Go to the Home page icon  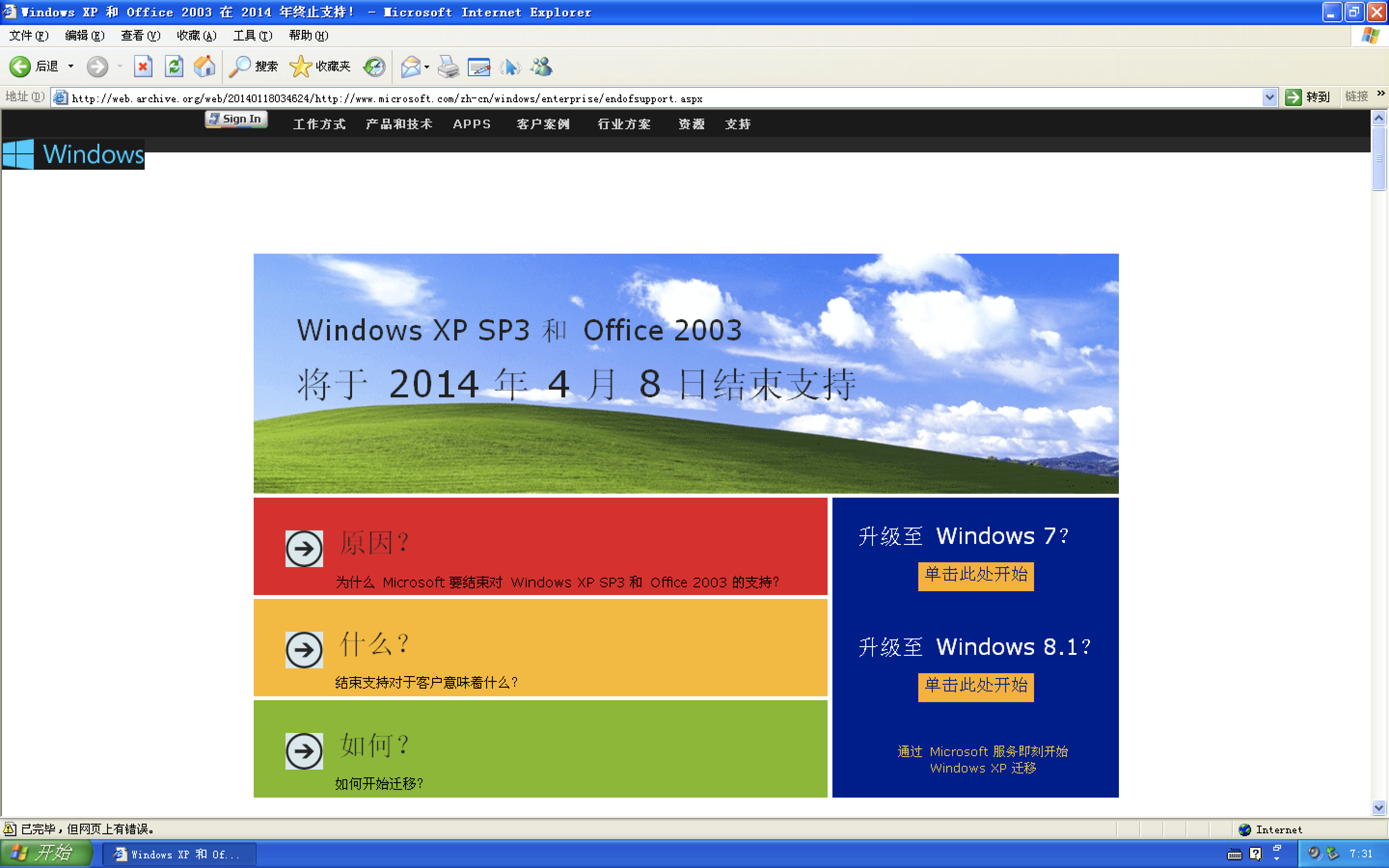pyautogui.click(x=204, y=67)
